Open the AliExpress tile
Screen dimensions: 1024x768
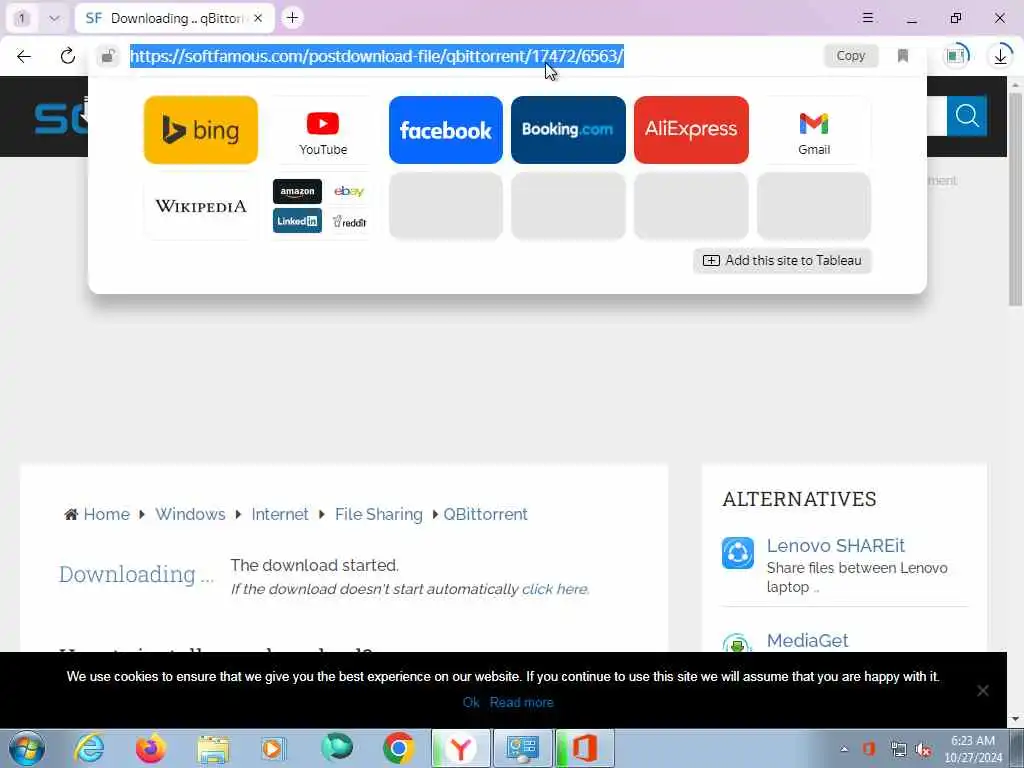coord(691,130)
